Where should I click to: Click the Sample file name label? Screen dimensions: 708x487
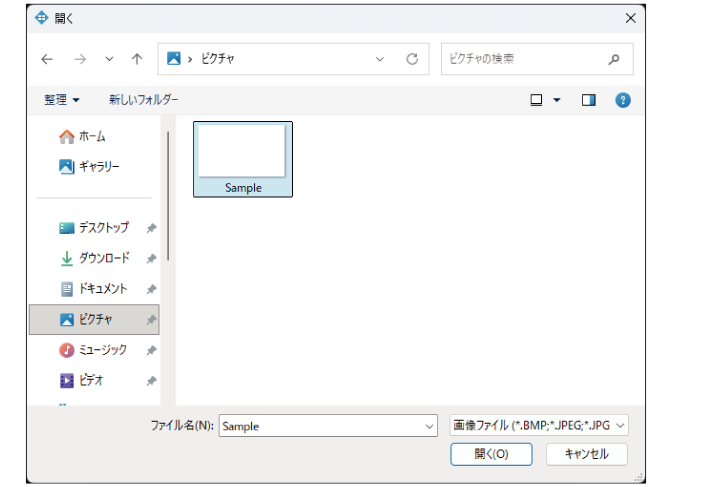[x=243, y=188]
